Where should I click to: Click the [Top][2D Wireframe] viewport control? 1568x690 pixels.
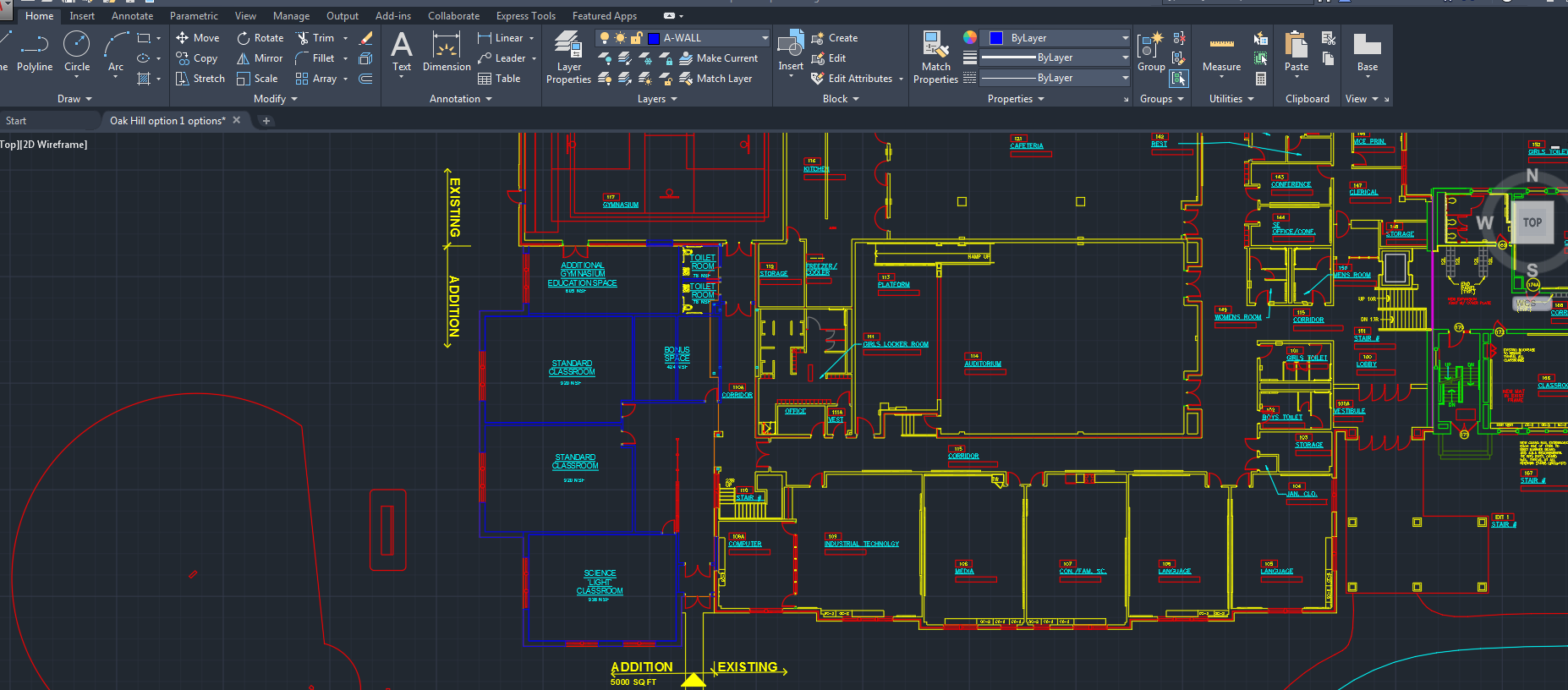click(44, 145)
